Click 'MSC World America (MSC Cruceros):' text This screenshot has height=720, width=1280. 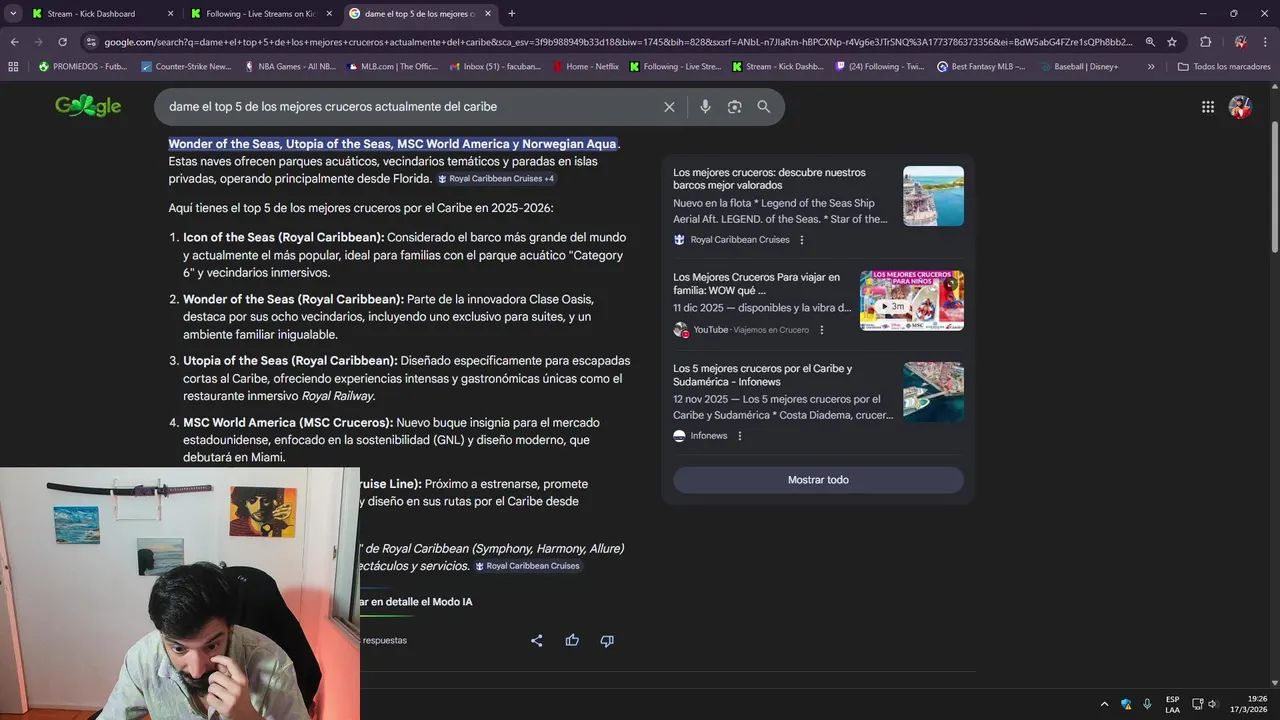click(x=288, y=423)
